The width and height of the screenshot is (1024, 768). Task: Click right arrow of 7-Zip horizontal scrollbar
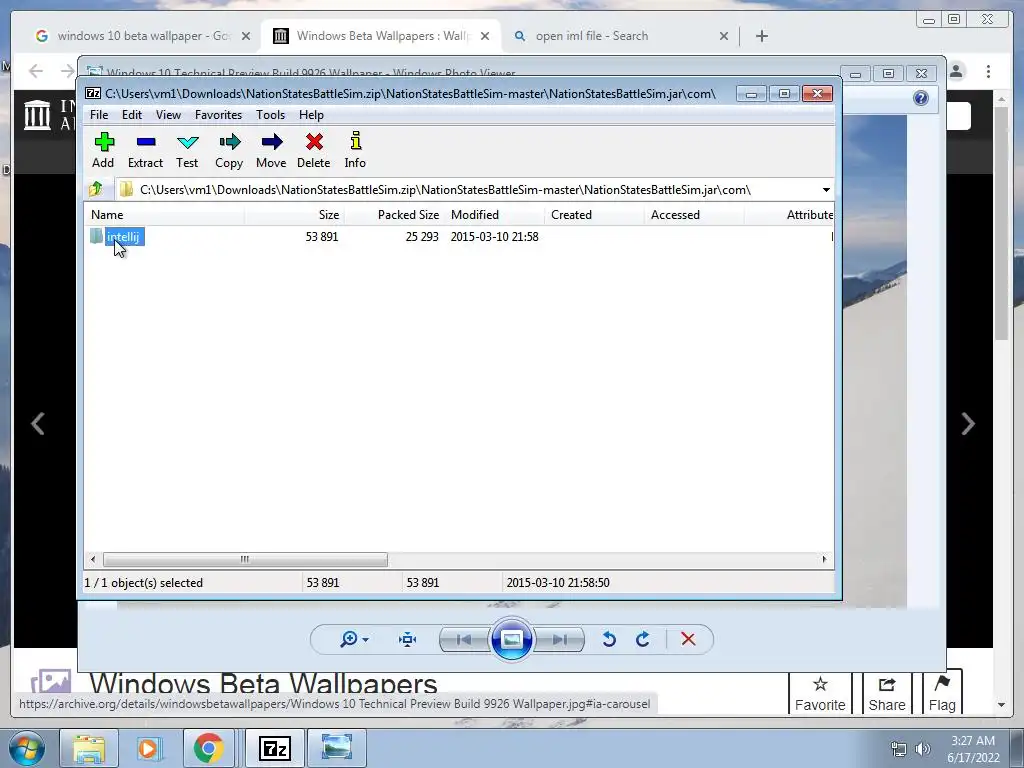click(824, 559)
